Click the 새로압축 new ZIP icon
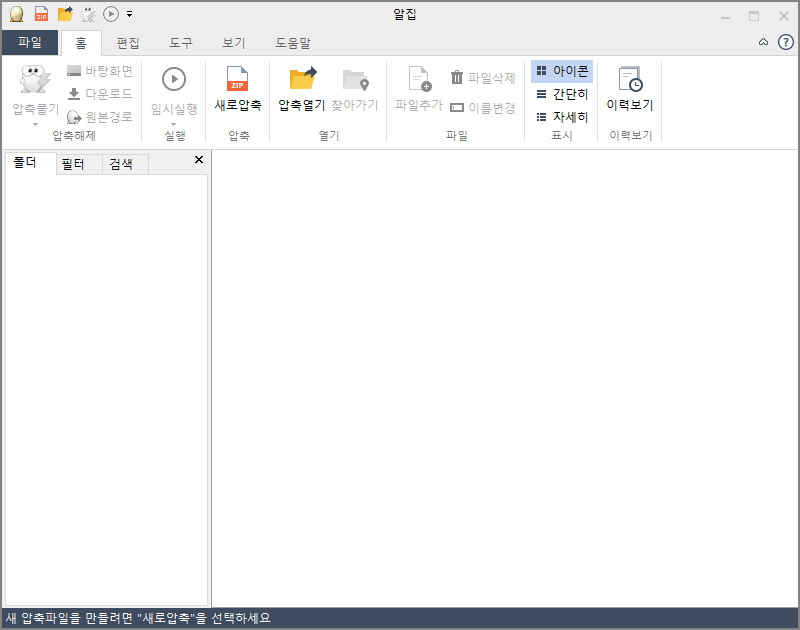 coord(238,79)
